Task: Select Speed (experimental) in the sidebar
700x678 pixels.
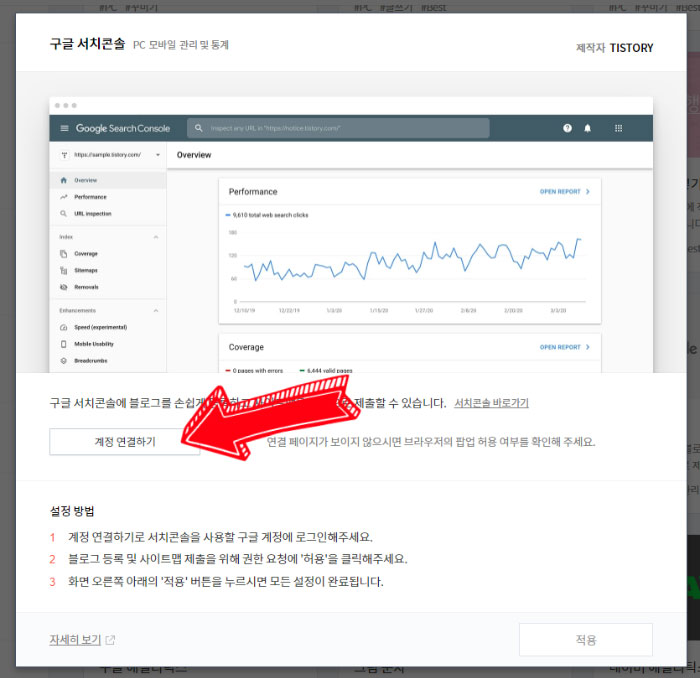Action: point(108,327)
